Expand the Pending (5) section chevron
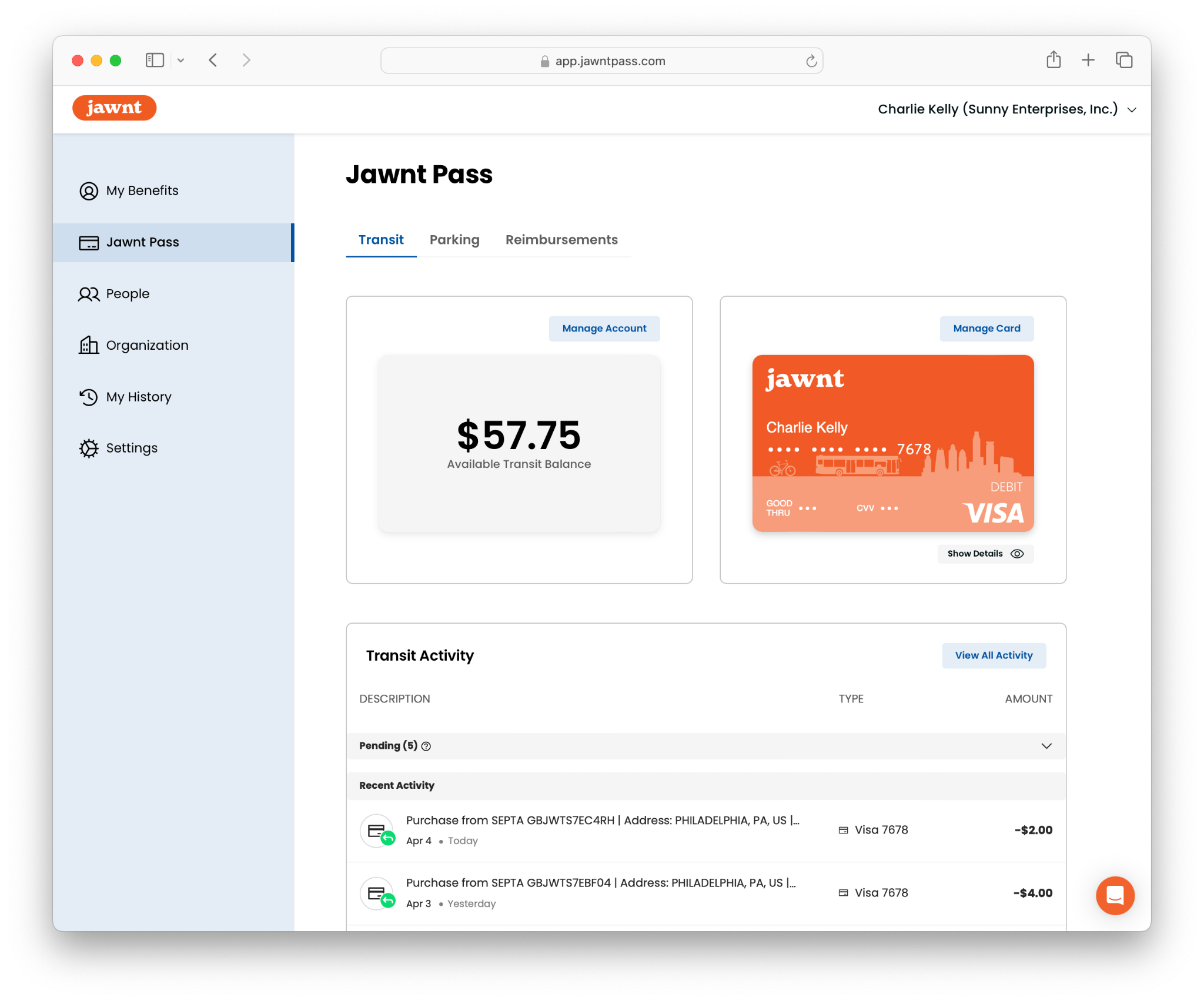This screenshot has height=1001, width=1204. (1046, 746)
